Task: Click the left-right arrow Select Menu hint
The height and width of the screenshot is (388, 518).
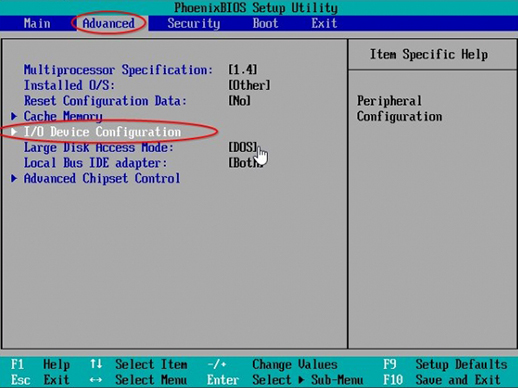Action: click(138, 380)
